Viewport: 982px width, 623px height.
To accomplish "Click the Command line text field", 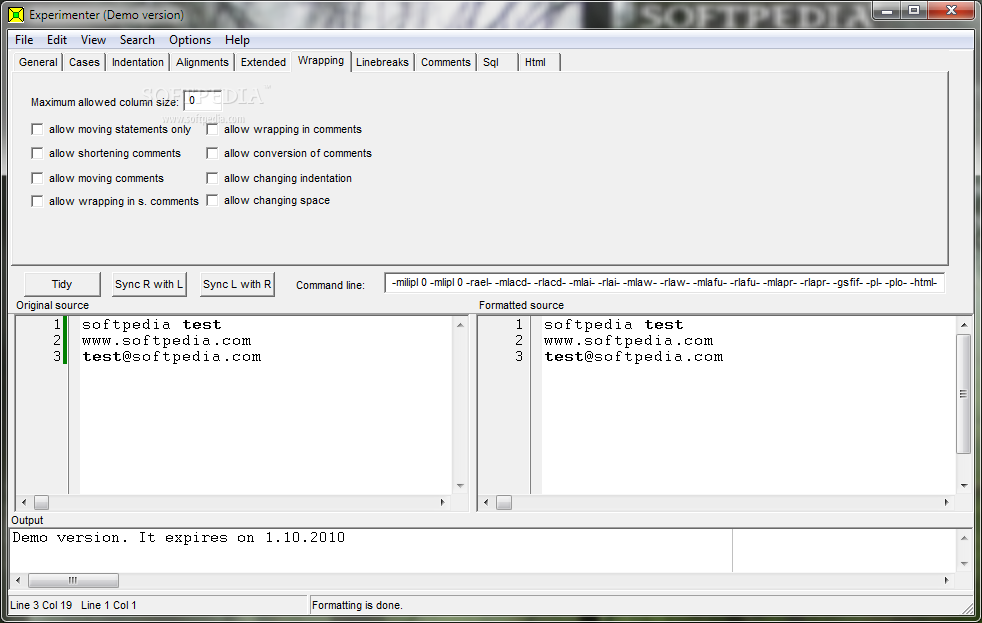I will (664, 283).
